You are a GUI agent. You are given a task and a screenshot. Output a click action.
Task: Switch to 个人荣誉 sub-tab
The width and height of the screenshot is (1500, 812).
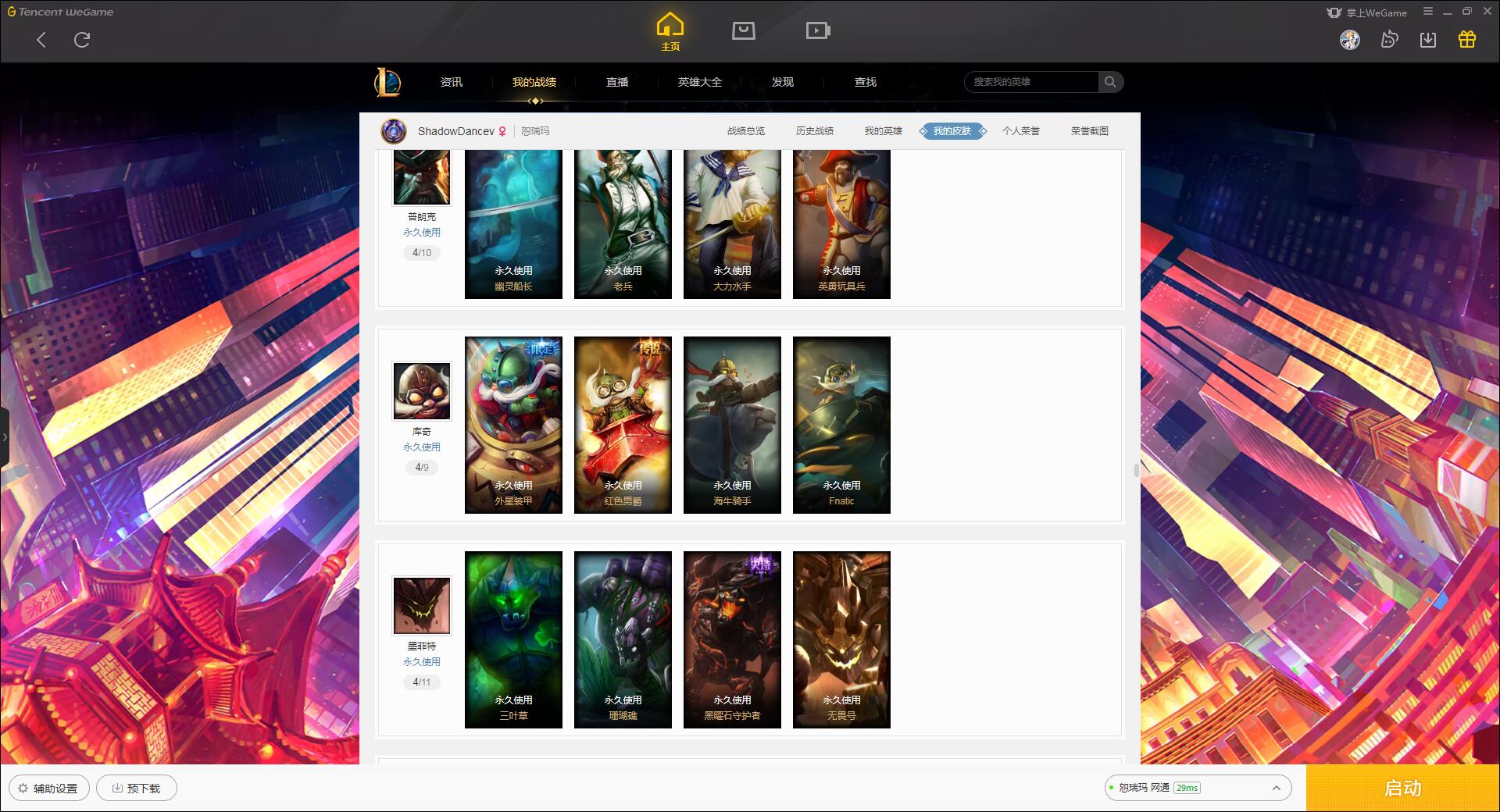[x=1021, y=131]
